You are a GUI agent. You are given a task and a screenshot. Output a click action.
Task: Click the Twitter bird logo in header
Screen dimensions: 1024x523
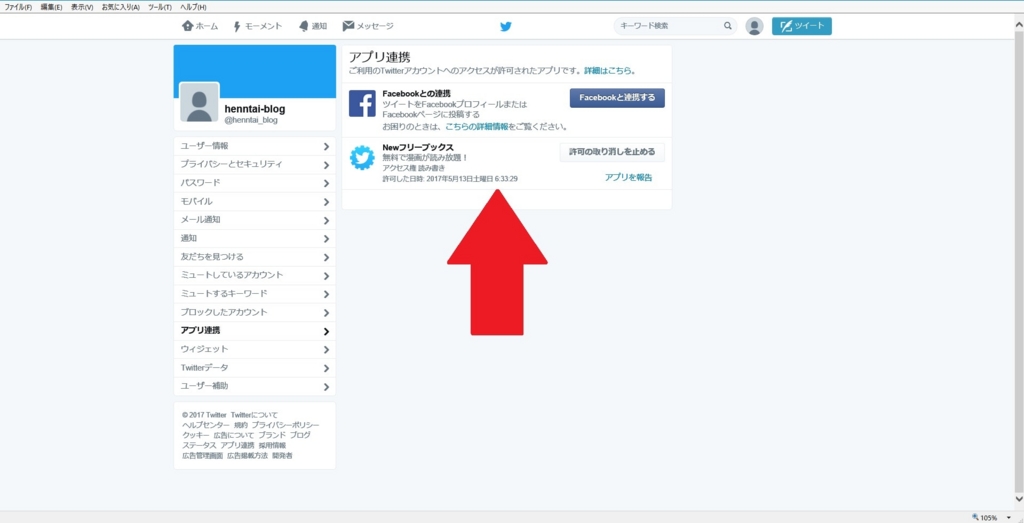pos(505,27)
